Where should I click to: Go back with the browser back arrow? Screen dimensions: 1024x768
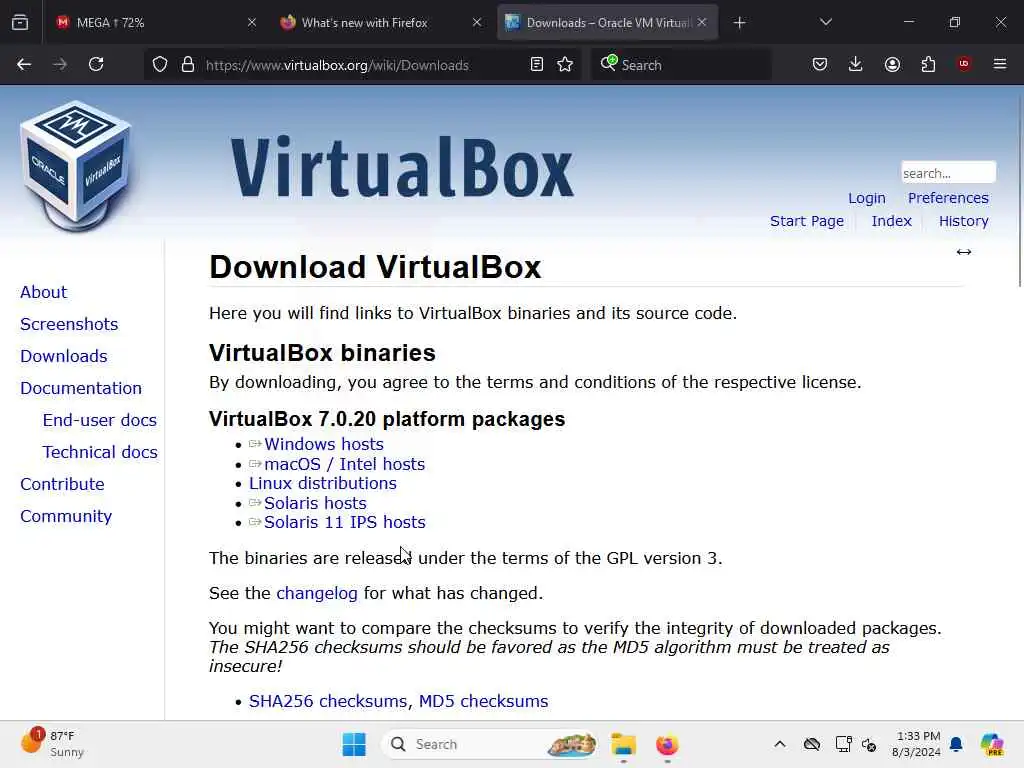coord(24,64)
